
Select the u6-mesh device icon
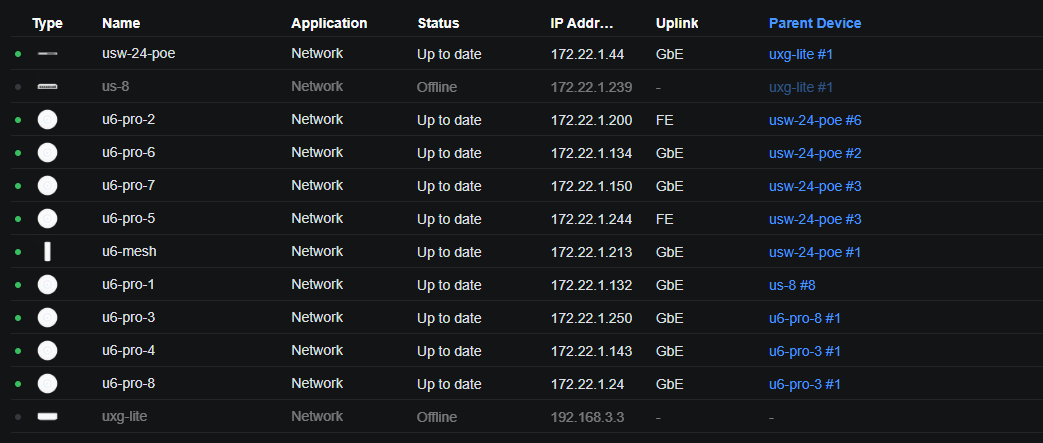tap(47, 252)
